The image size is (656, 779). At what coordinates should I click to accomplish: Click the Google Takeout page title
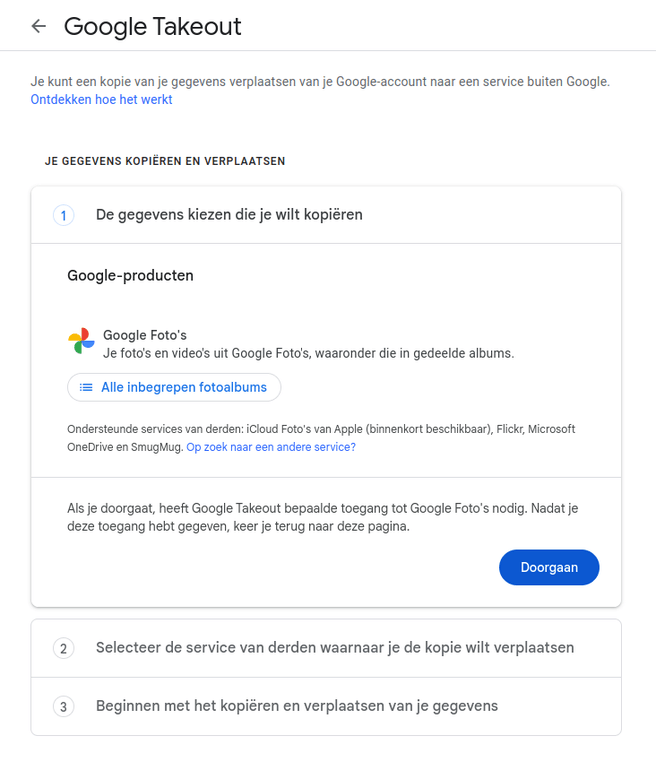point(153,26)
